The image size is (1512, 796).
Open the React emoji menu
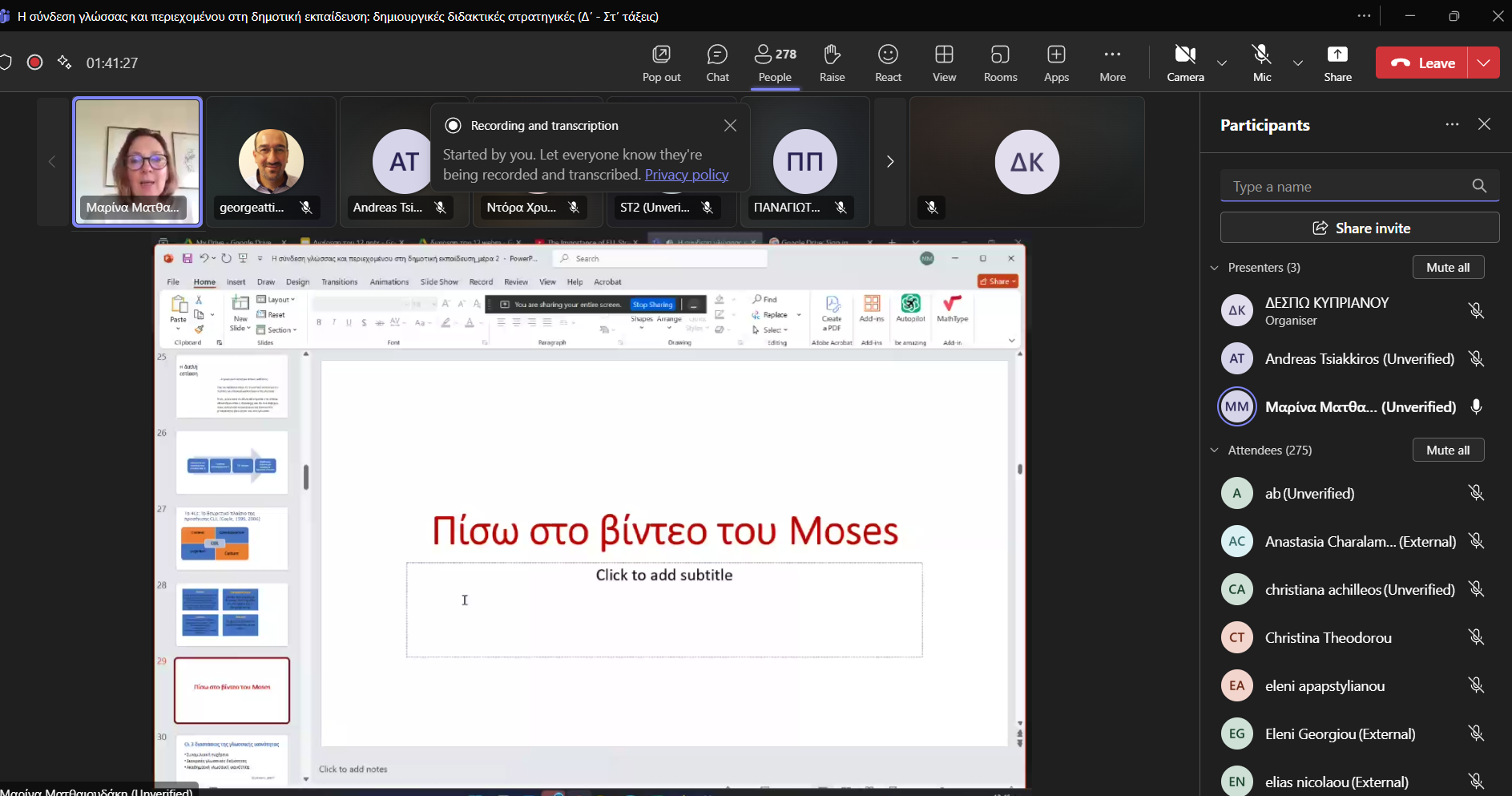[x=888, y=63]
